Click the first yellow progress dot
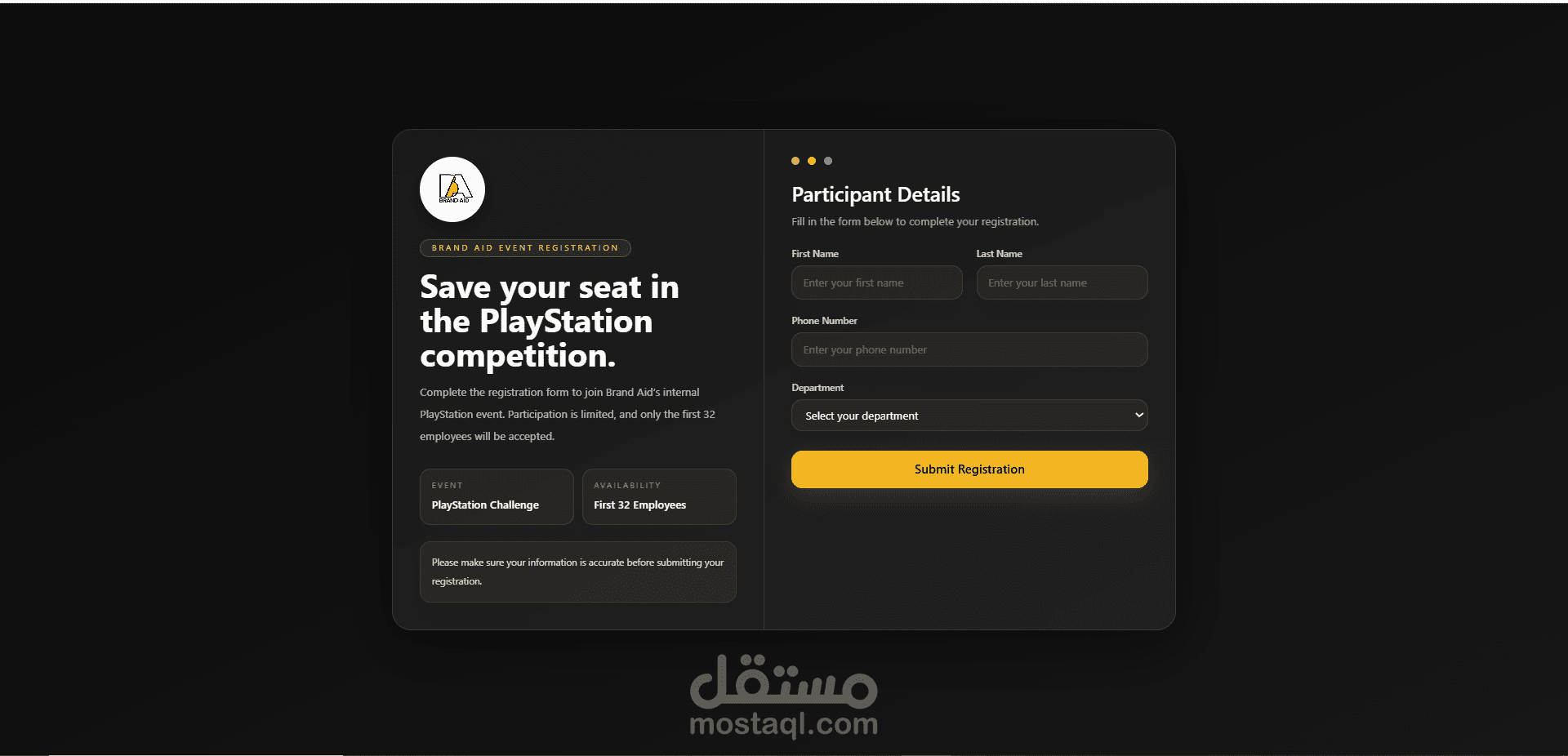1568x756 pixels. point(795,161)
